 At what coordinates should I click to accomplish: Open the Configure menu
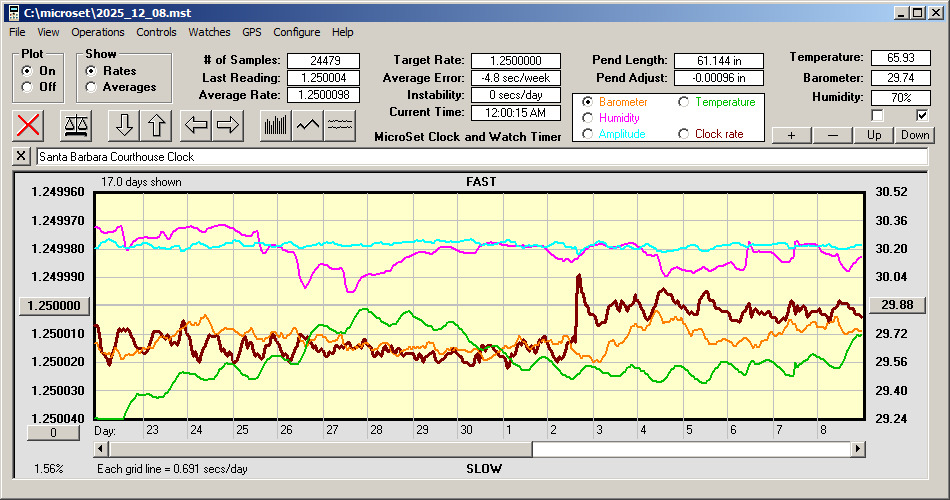click(297, 32)
